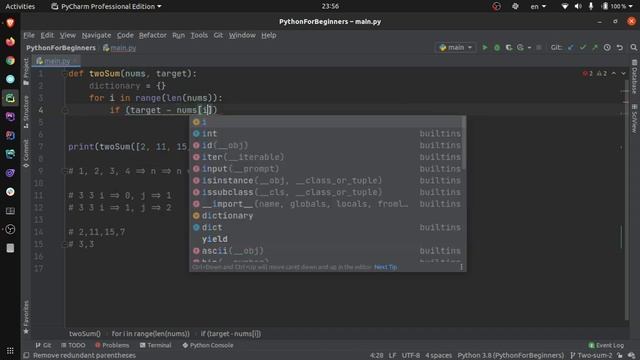Start debugging with the green bug icon
Image resolution: width=640 pixels, height=360 pixels.
[497, 48]
